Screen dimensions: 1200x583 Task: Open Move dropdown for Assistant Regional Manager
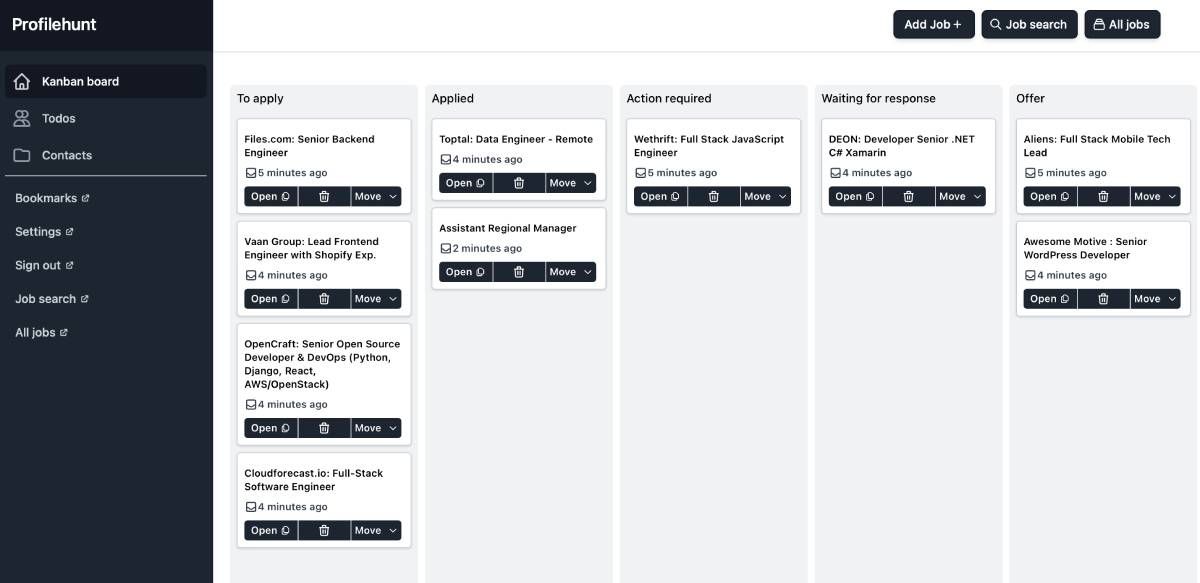click(x=571, y=272)
